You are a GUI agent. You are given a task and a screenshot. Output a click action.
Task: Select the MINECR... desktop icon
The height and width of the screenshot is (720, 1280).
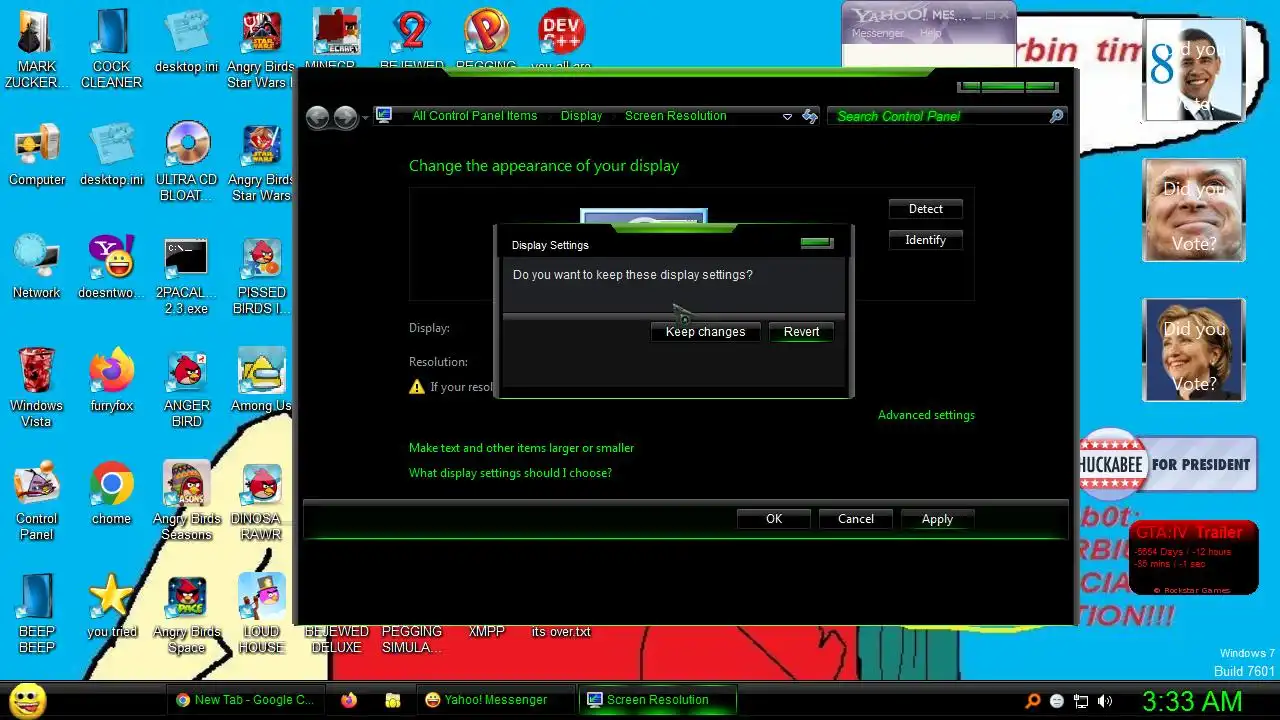[336, 40]
